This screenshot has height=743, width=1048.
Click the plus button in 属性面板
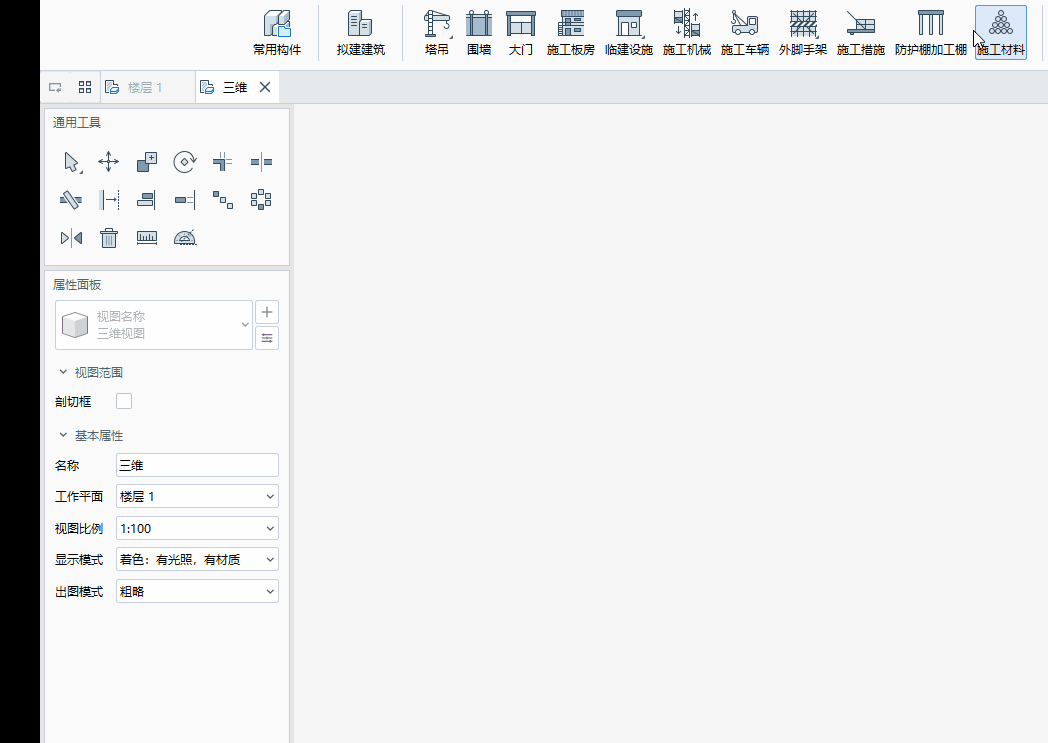[267, 312]
